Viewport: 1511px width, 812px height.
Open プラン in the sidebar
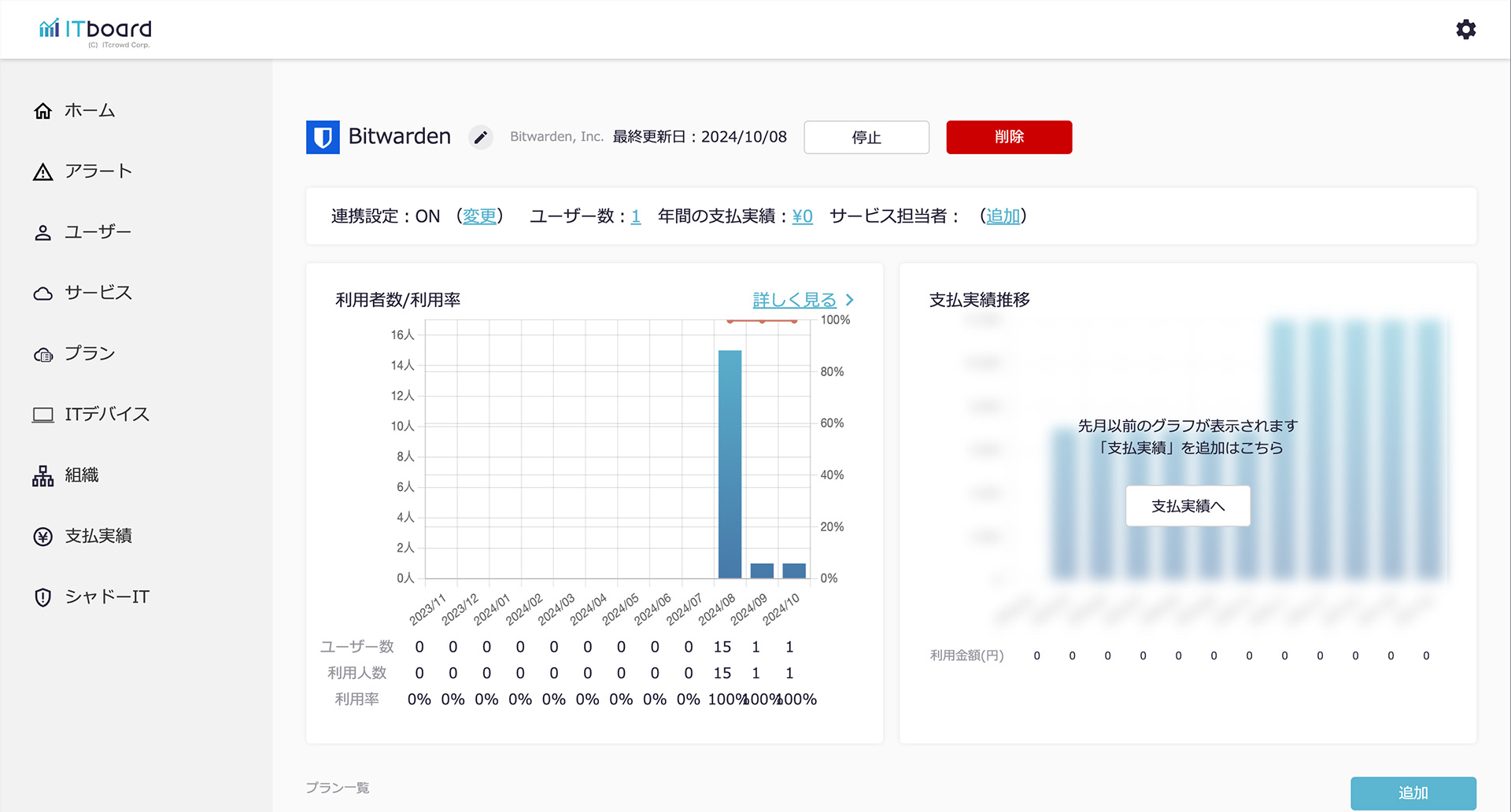click(90, 354)
